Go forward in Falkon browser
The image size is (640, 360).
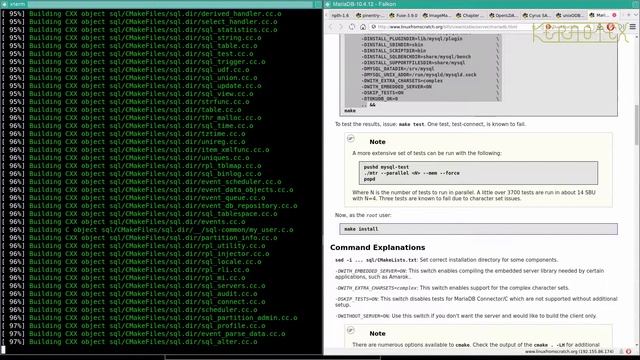pos(341,27)
